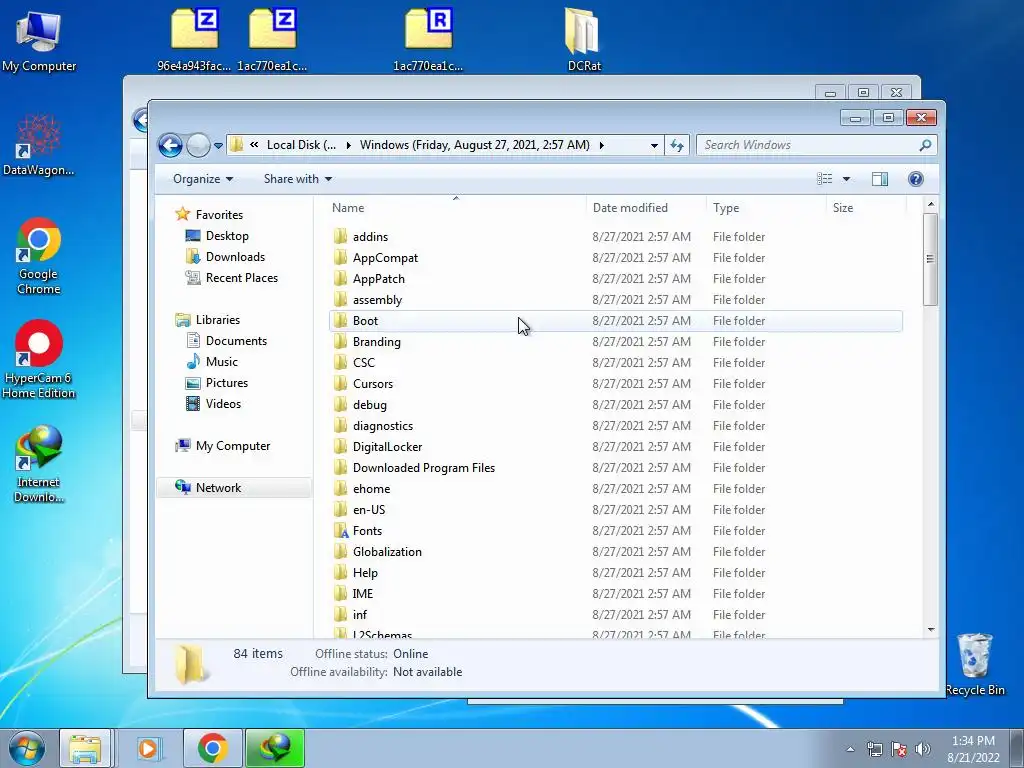Click the Local Disk breadcrumb segment
Viewport: 1024px width, 768px height.
click(x=301, y=145)
